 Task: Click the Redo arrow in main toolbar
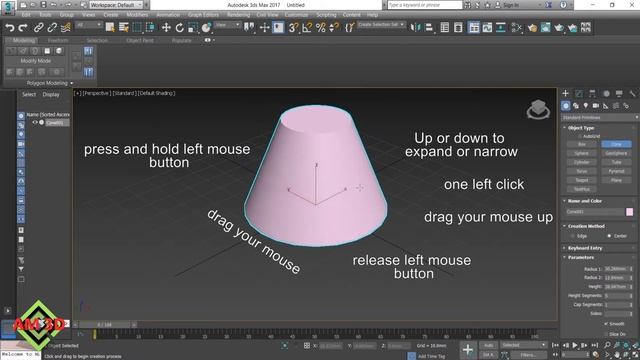click(23, 27)
